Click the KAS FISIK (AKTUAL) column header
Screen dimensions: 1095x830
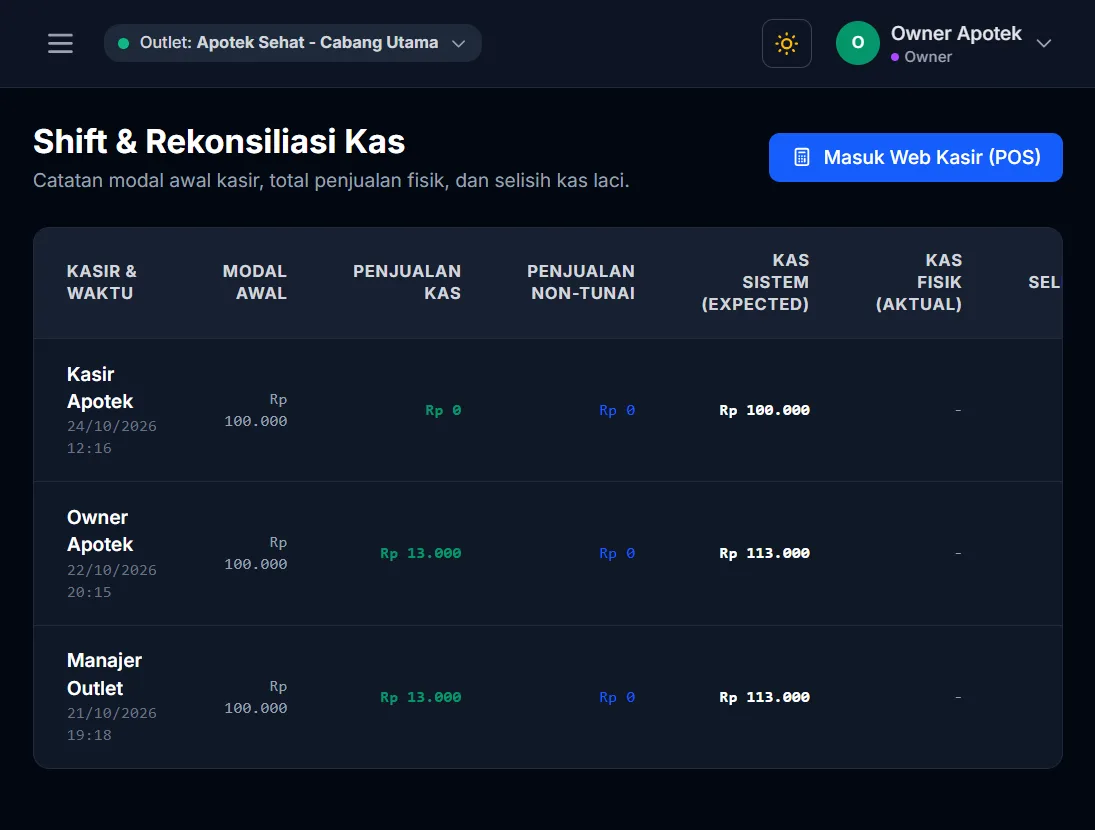pos(918,282)
